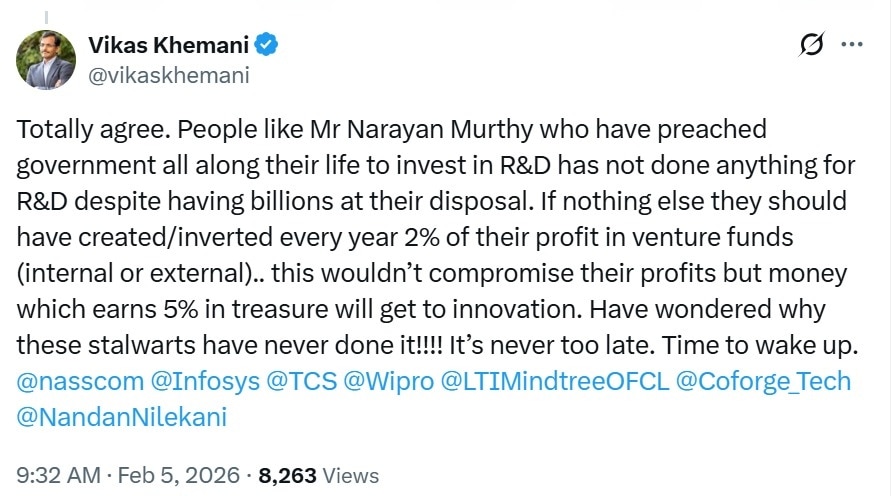Open the @Wipro profile mention

click(376, 381)
